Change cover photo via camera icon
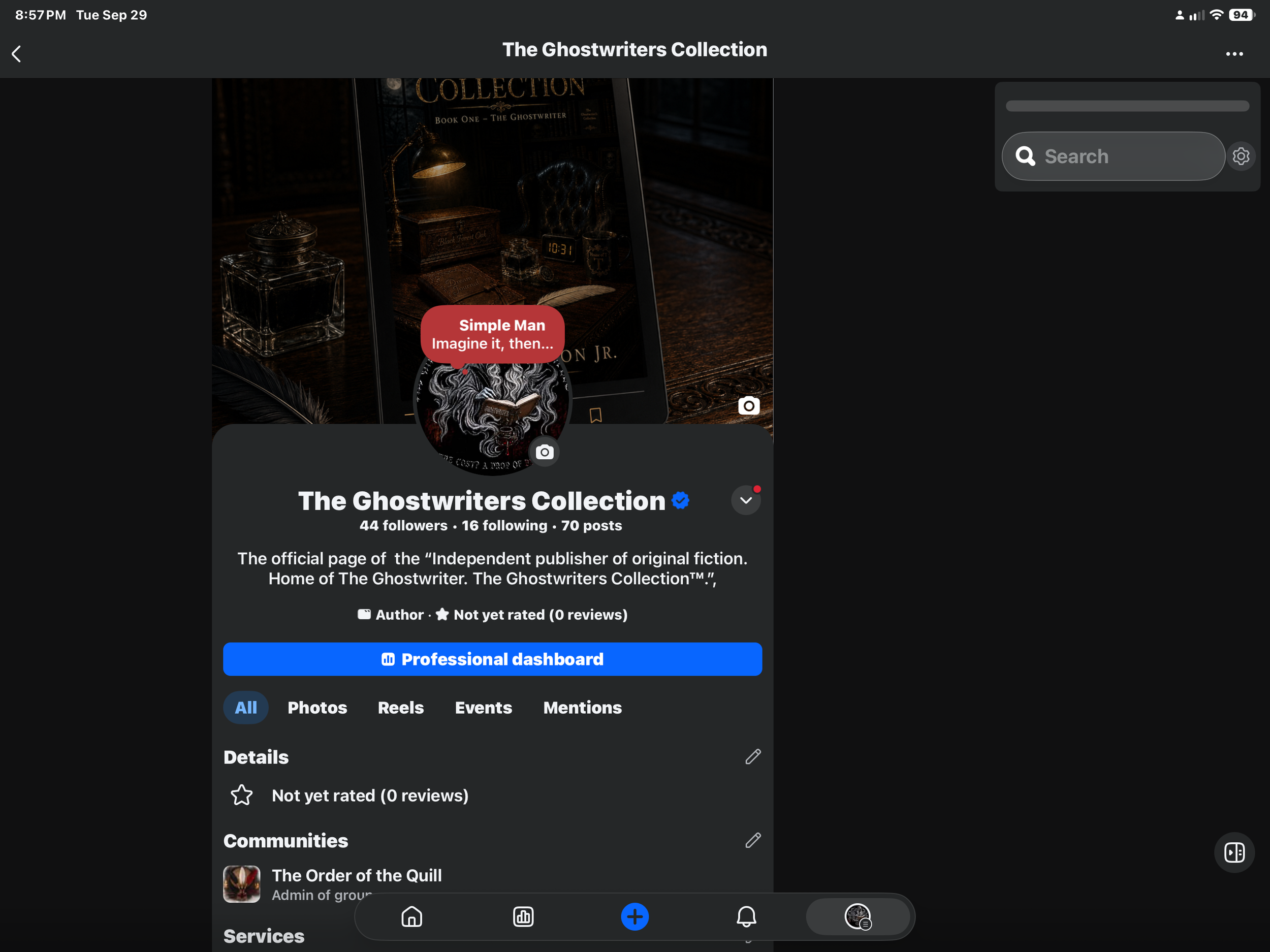Image resolution: width=1270 pixels, height=952 pixels. (749, 406)
